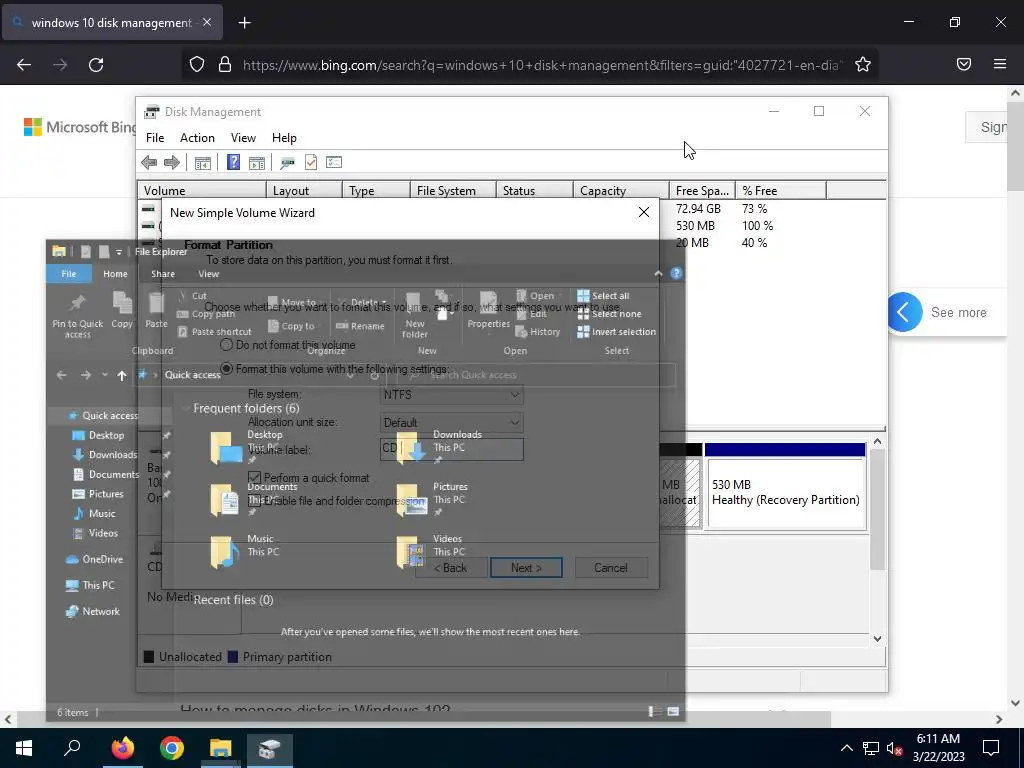This screenshot has width=1024, height=768.
Task: Open recent locations dropdown in File Explorer
Action: pyautogui.click(x=104, y=375)
